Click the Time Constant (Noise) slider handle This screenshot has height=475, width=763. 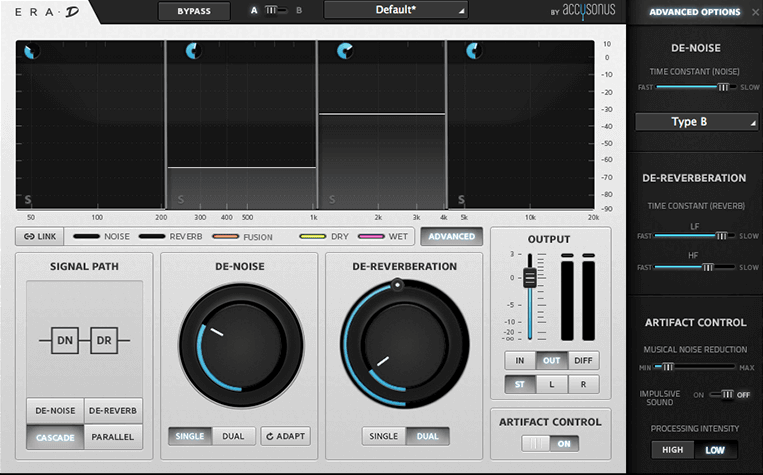(x=723, y=87)
